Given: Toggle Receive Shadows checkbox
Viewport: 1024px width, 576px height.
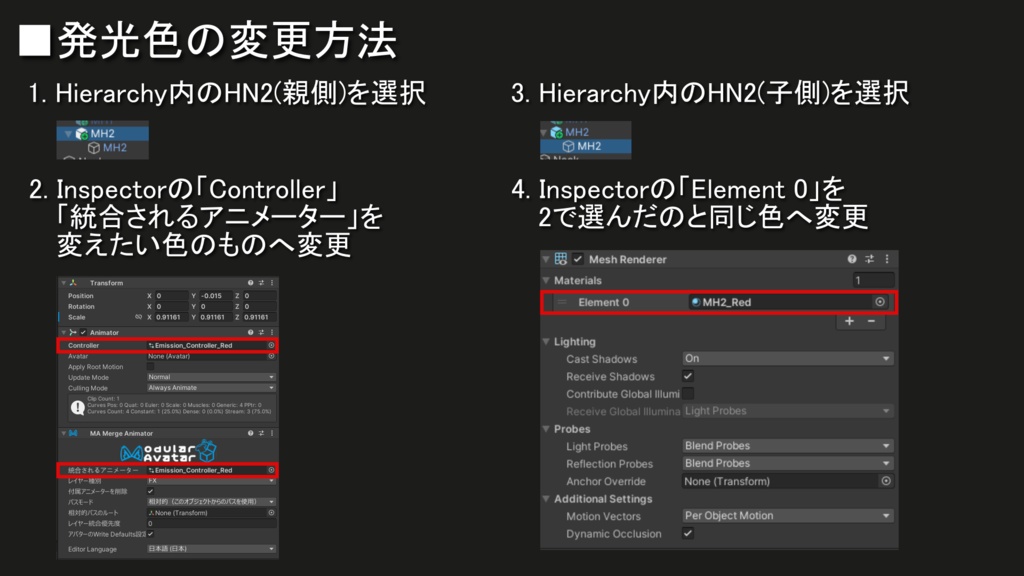Looking at the screenshot, I should click(688, 376).
